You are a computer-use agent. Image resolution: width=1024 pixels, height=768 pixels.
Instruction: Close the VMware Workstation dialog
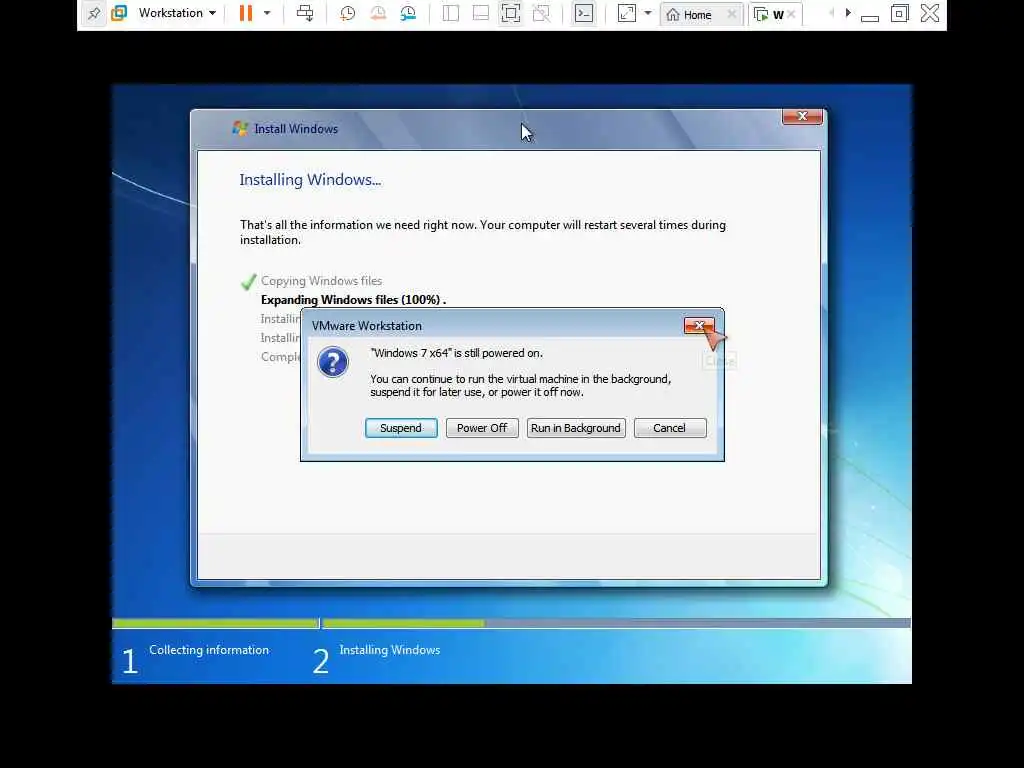pyautogui.click(x=699, y=325)
